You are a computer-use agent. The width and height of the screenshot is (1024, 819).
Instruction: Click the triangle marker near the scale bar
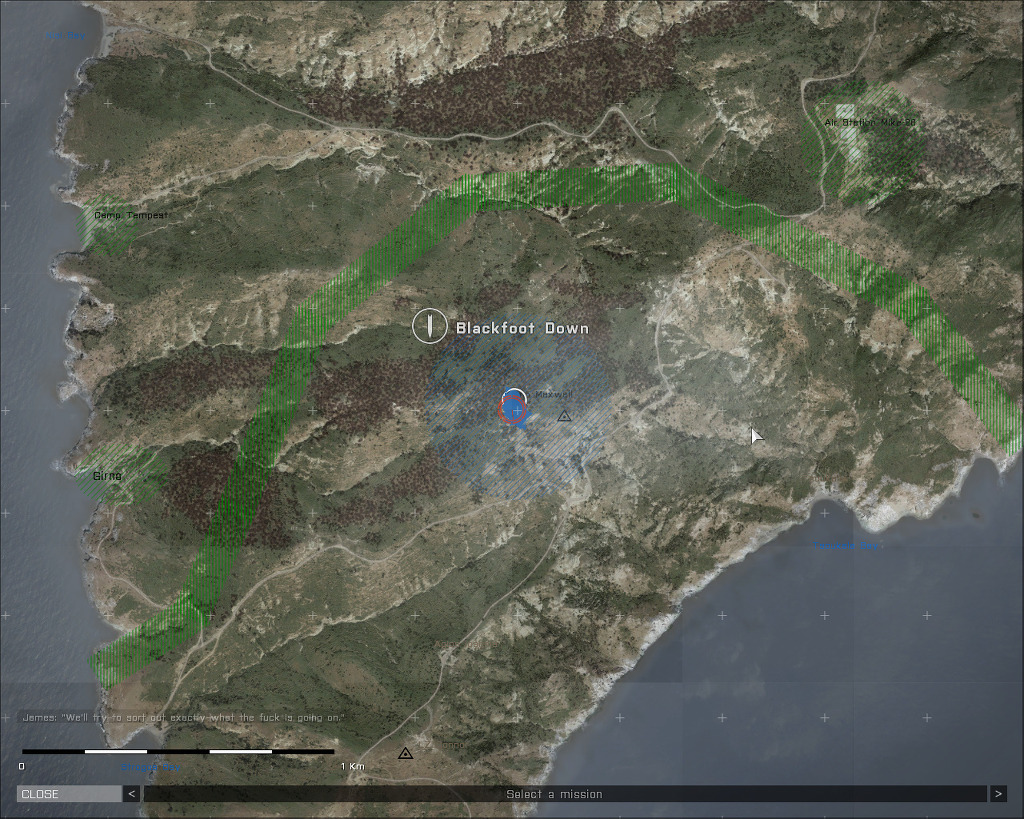[x=405, y=754]
